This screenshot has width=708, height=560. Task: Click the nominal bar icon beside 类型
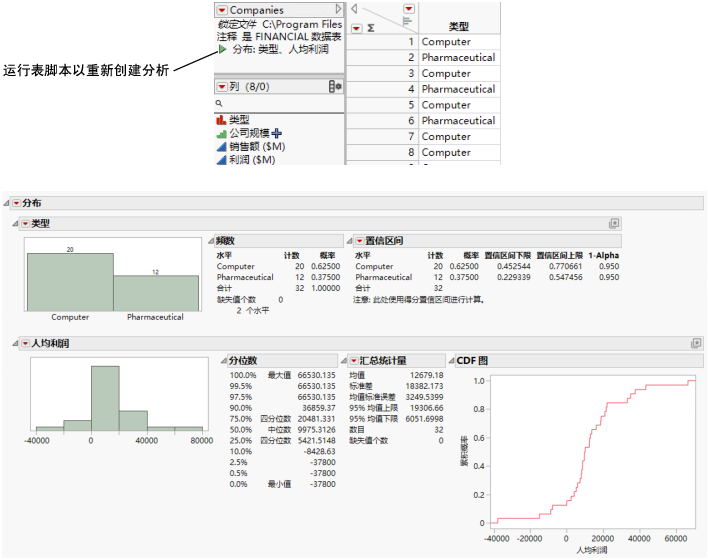221,120
